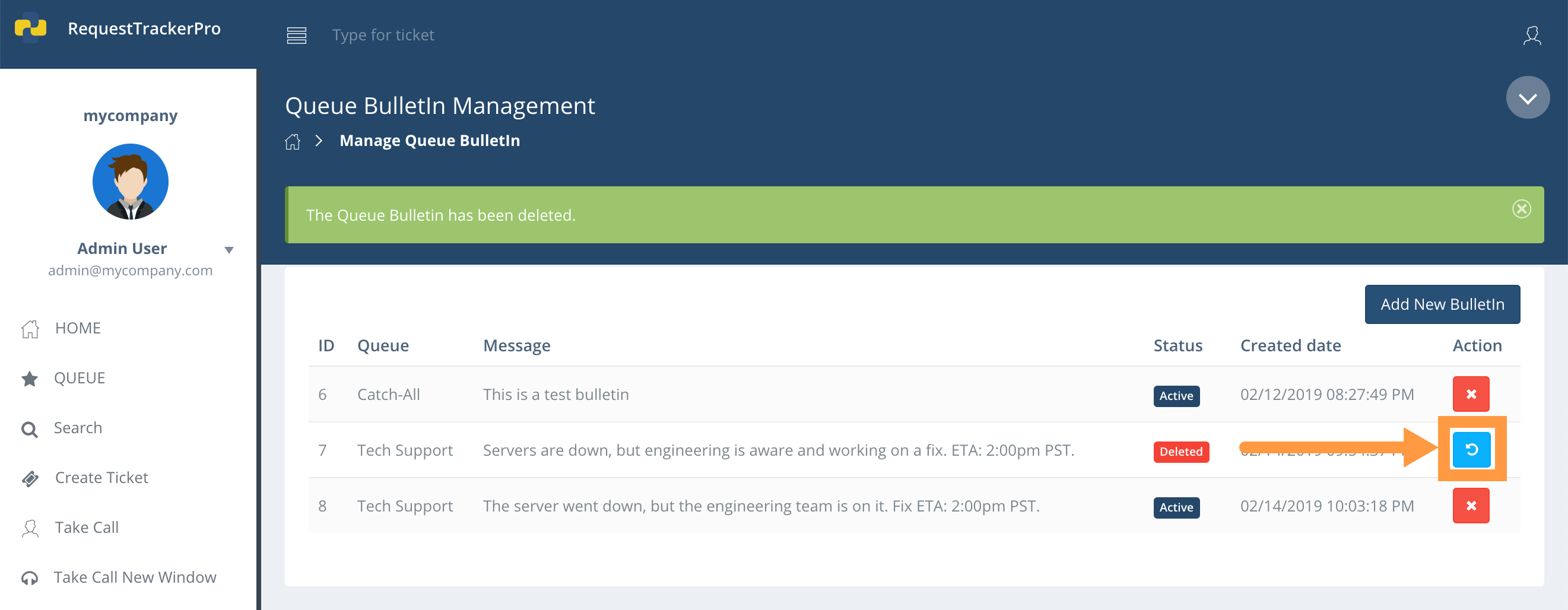The image size is (1568, 610).
Task: Click Add New Bulletin button
Action: [1442, 304]
